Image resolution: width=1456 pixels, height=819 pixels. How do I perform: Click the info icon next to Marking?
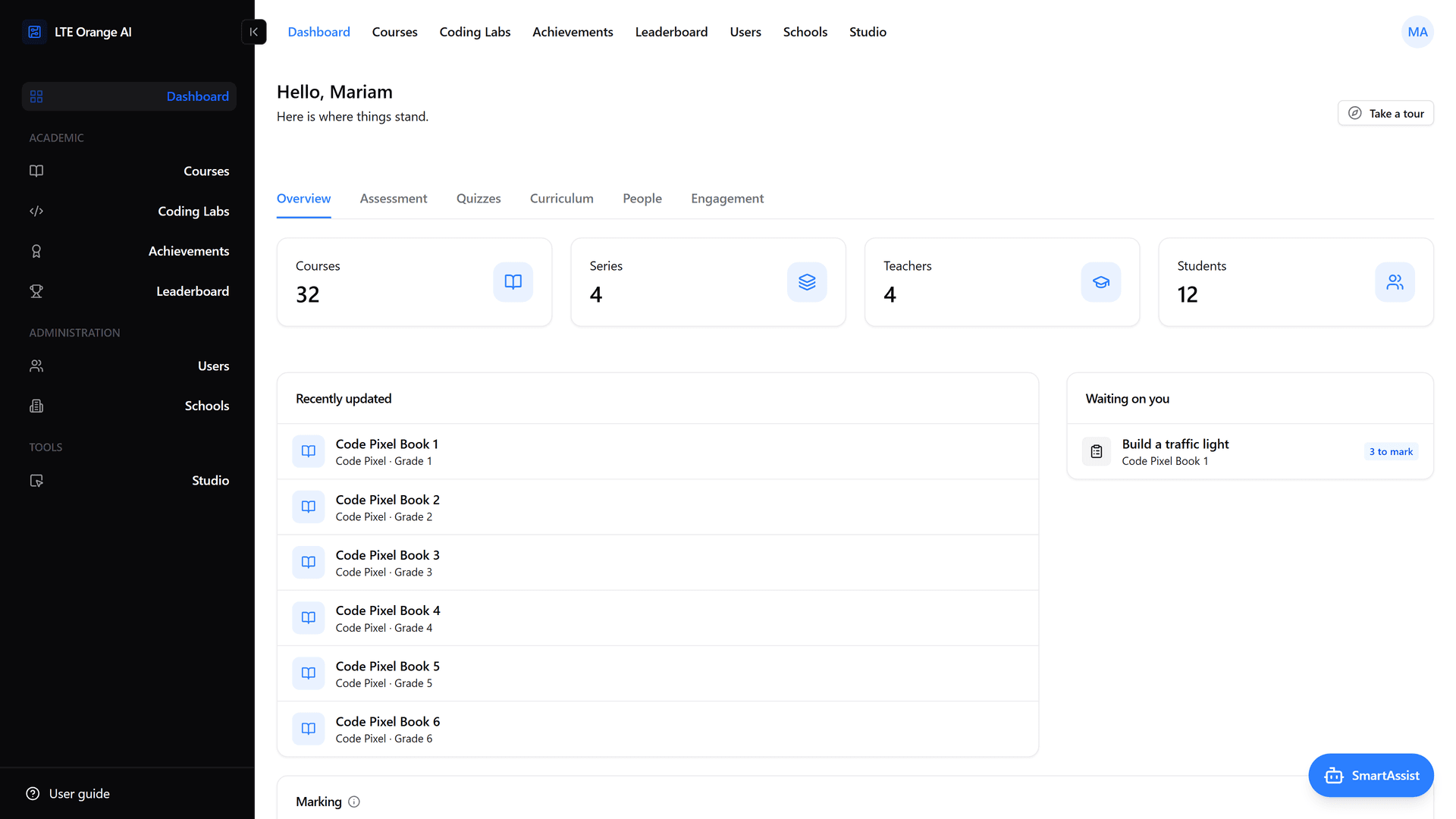[x=354, y=802]
